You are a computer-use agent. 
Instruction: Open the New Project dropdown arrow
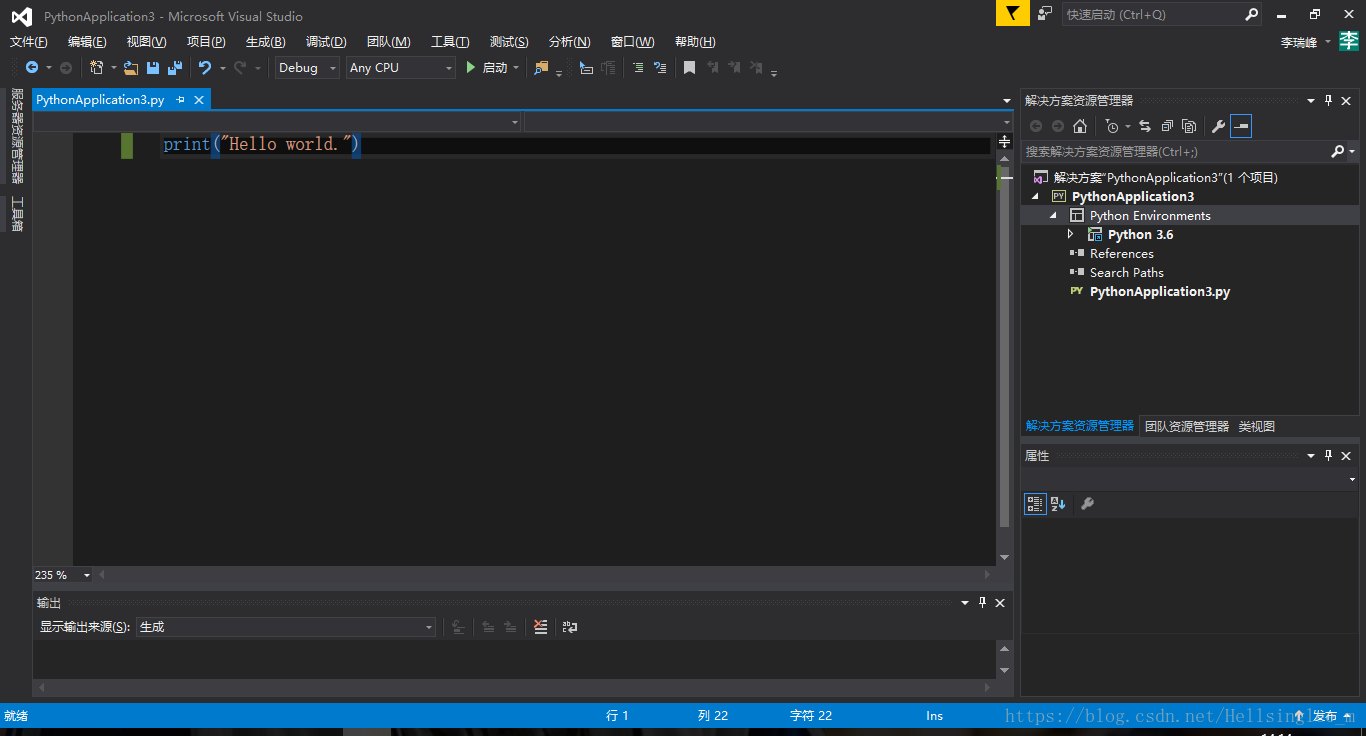click(x=113, y=68)
